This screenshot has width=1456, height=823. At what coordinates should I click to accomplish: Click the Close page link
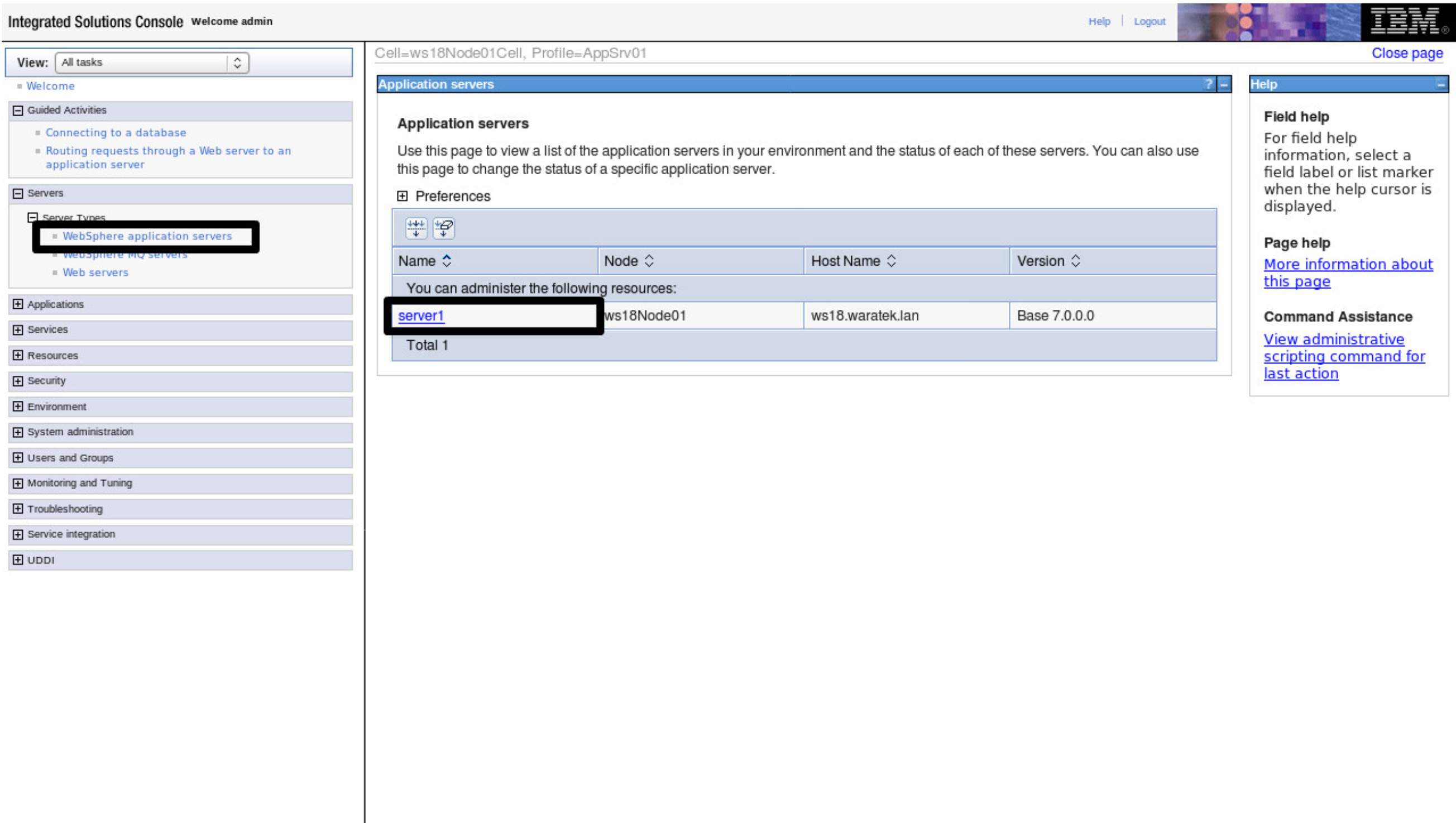point(1407,53)
